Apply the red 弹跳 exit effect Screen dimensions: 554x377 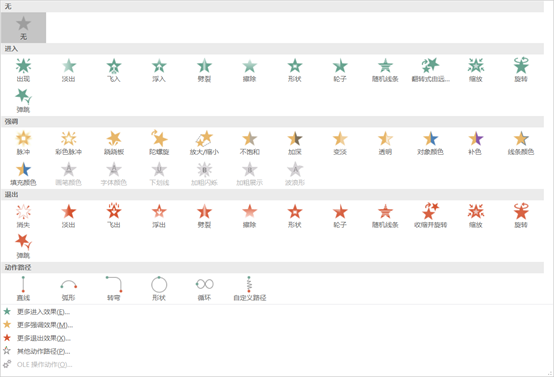23,247
